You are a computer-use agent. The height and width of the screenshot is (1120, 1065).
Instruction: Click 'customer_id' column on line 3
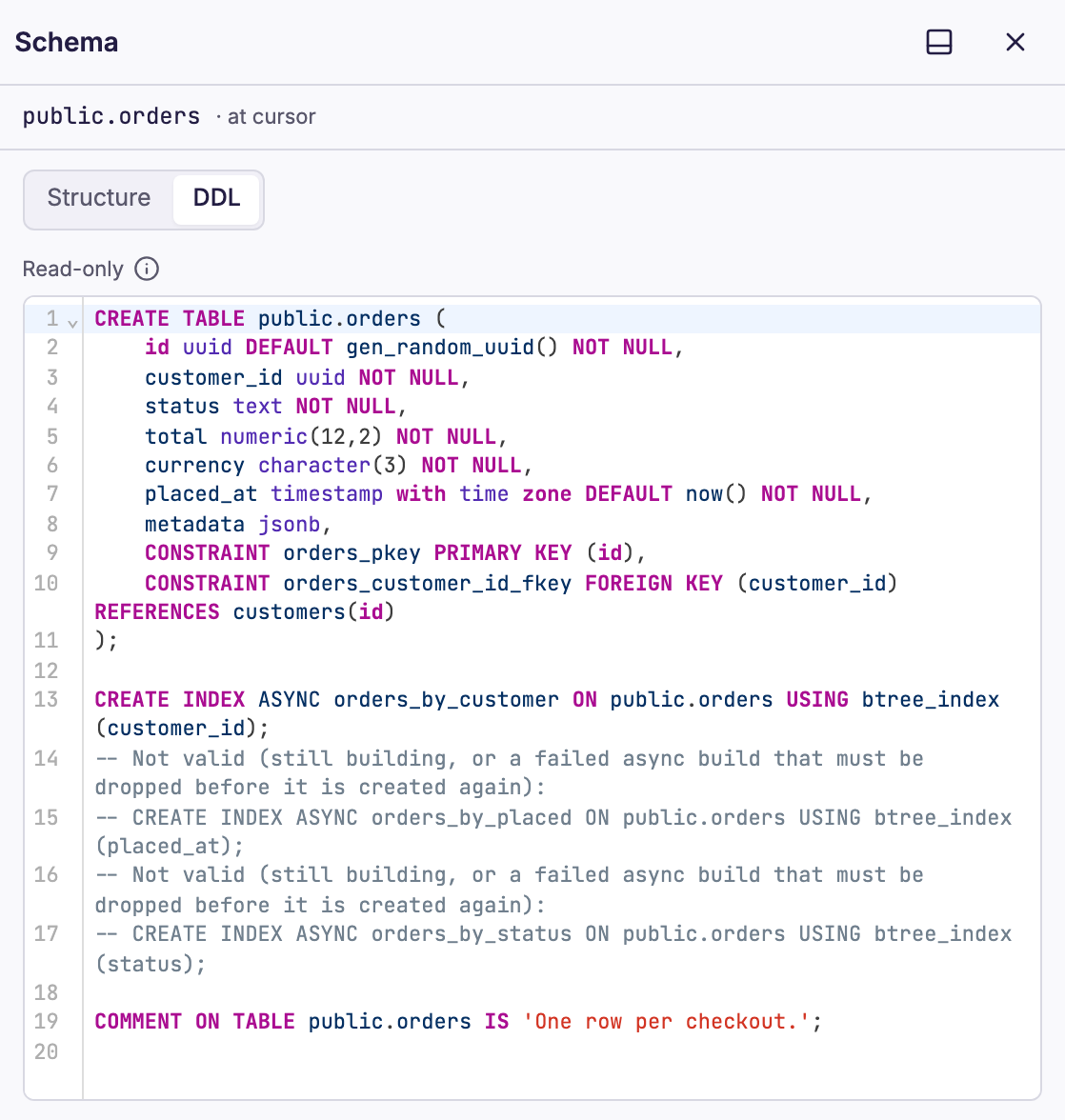point(213,378)
